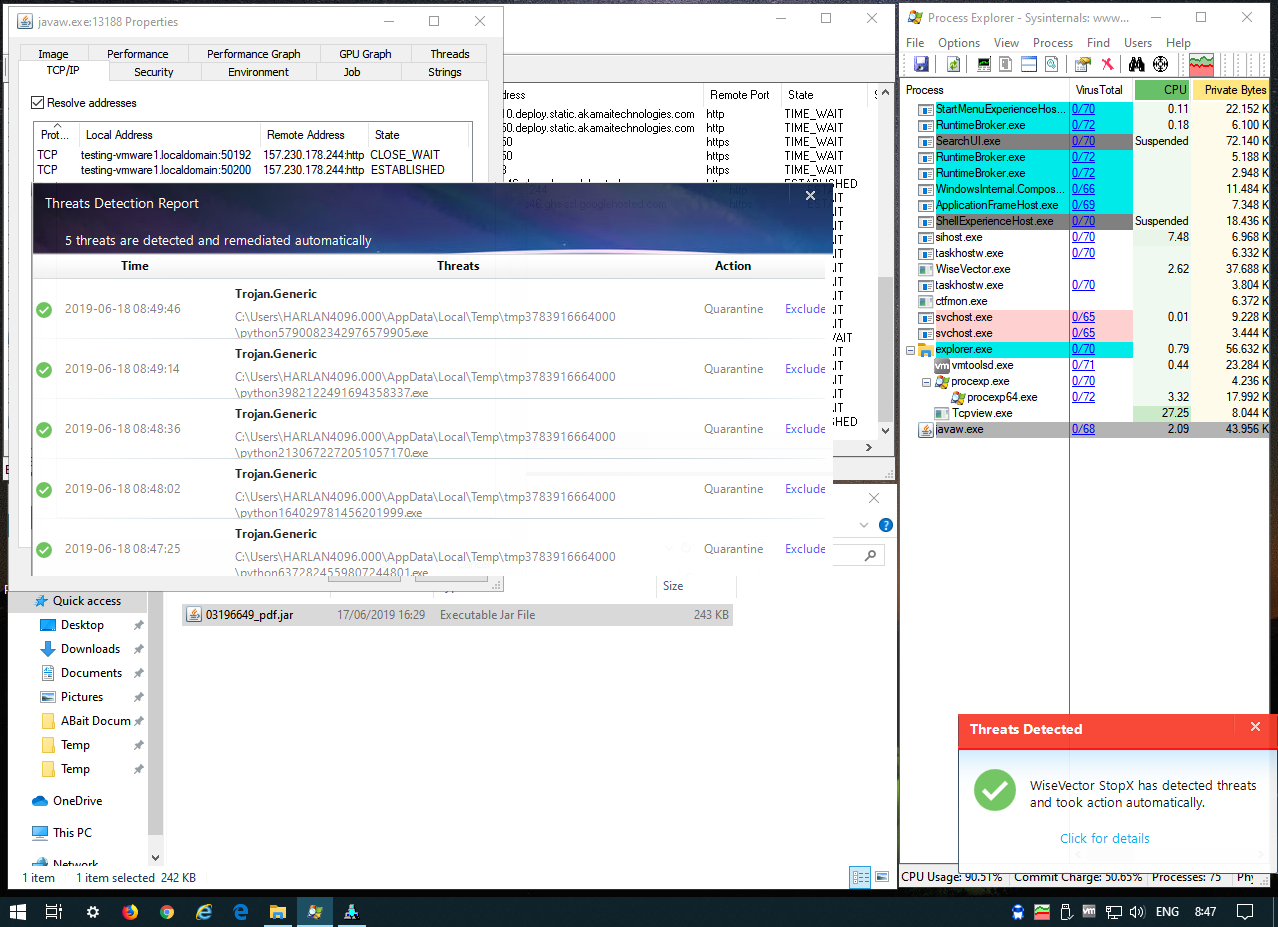
Task: Click the Remote Port column header in TCPView
Action: pyautogui.click(x=740, y=95)
